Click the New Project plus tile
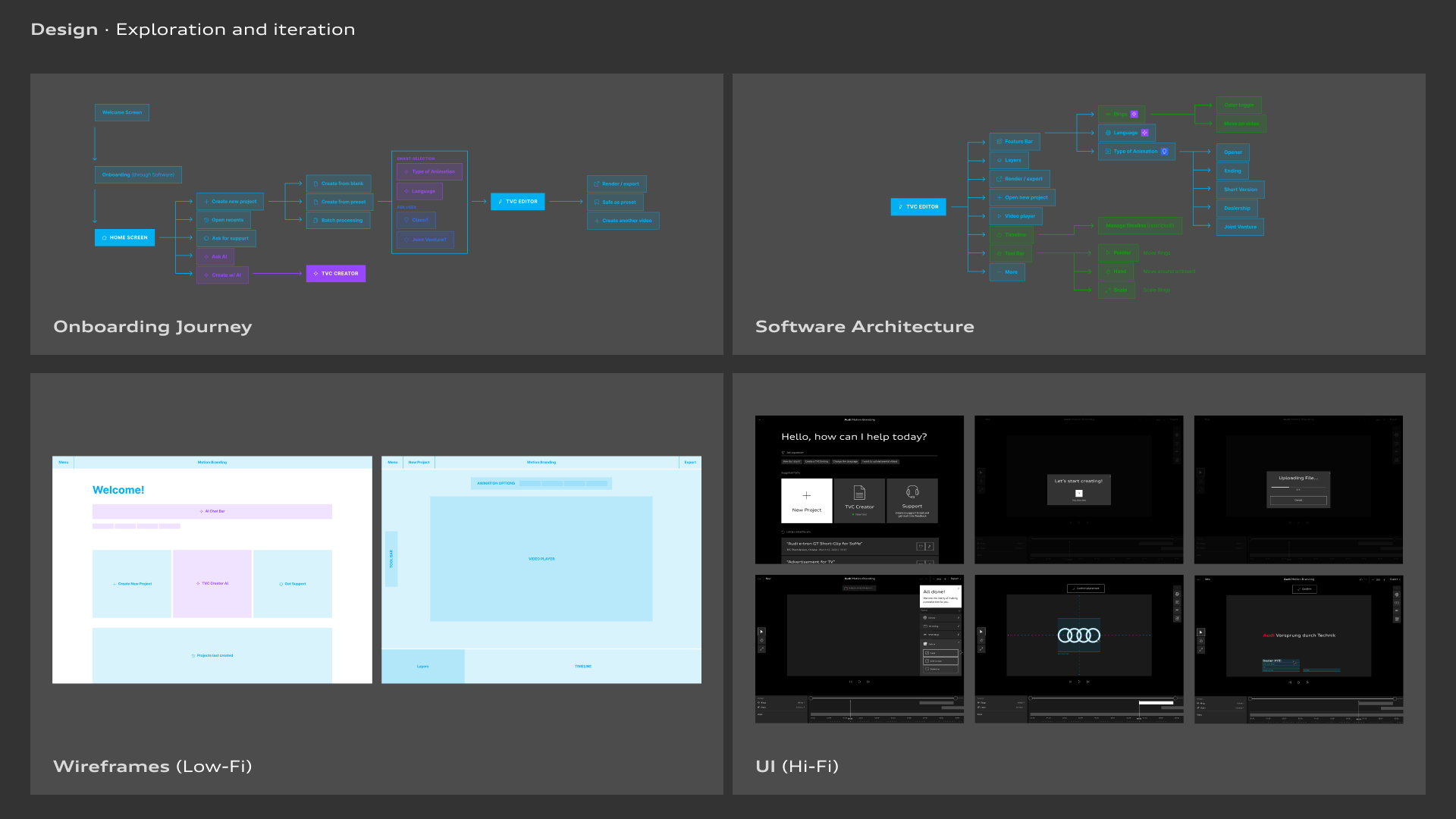 click(x=806, y=500)
